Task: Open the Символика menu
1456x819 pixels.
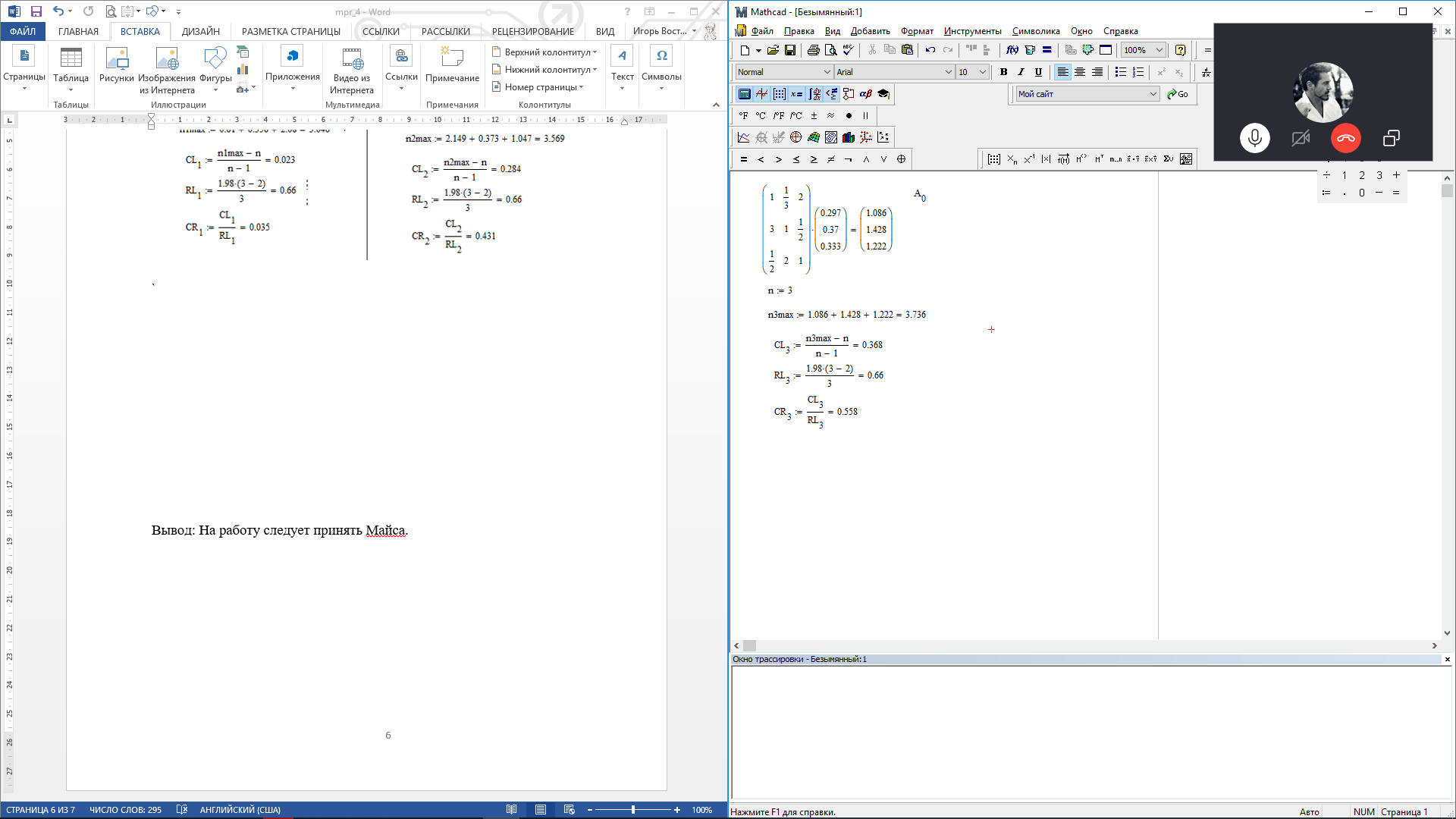Action: click(x=1035, y=31)
